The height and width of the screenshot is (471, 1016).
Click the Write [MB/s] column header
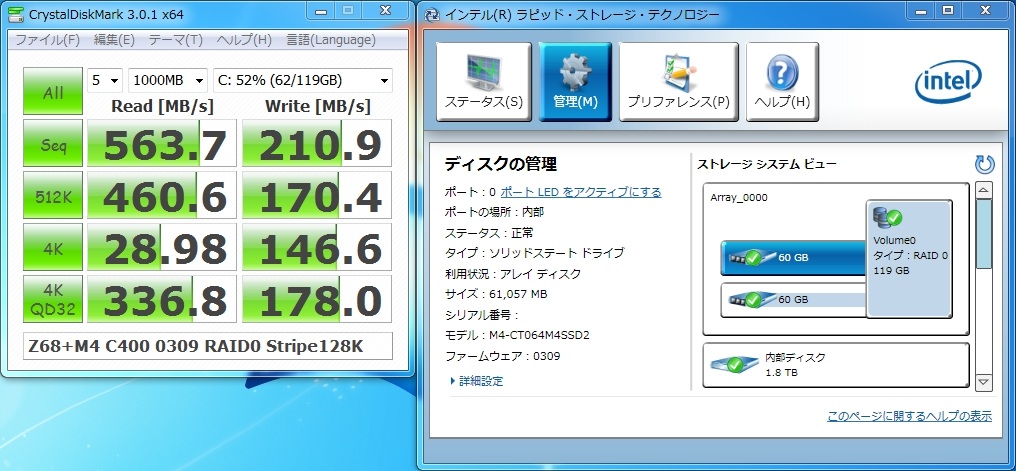pos(318,106)
